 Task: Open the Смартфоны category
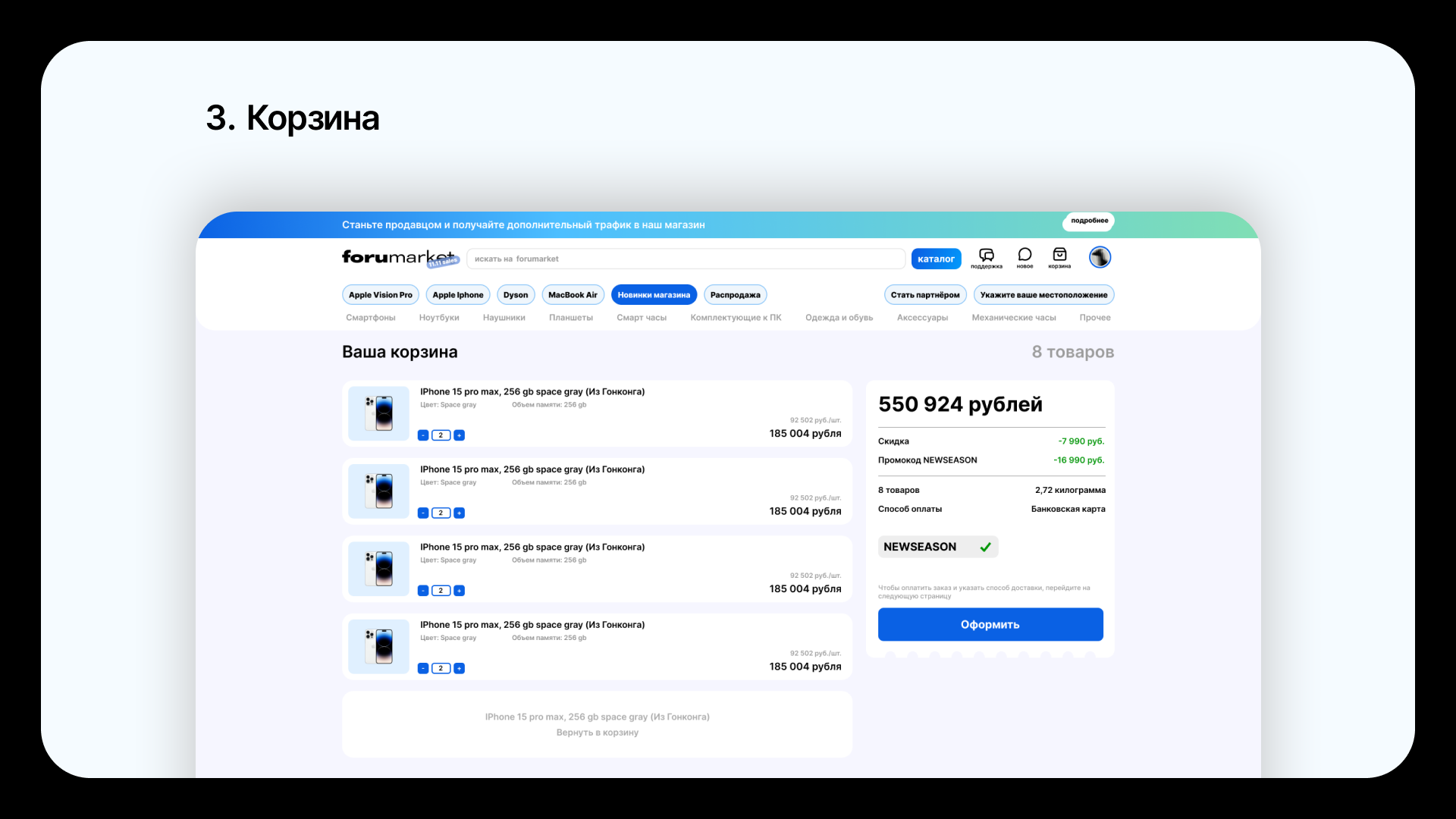coord(370,318)
